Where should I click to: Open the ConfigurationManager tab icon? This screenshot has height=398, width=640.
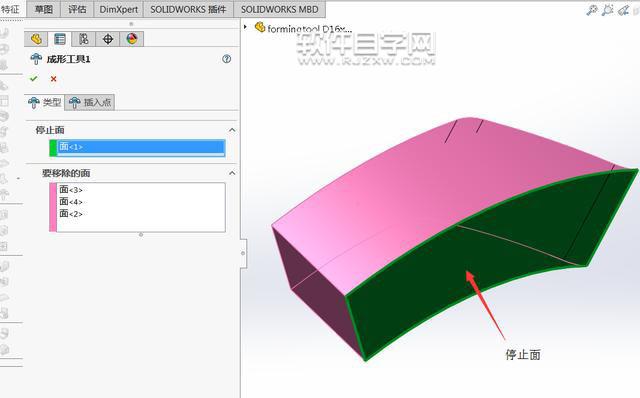pos(84,39)
